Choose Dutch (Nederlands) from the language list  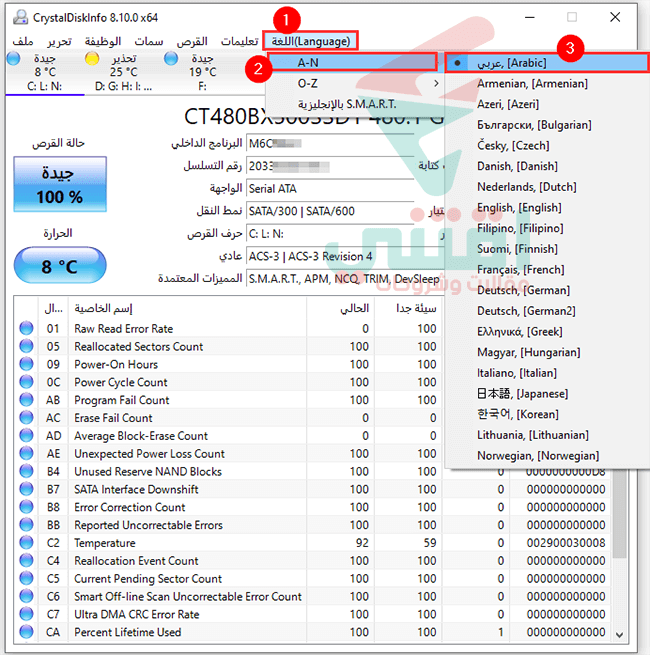pyautogui.click(x=547, y=187)
